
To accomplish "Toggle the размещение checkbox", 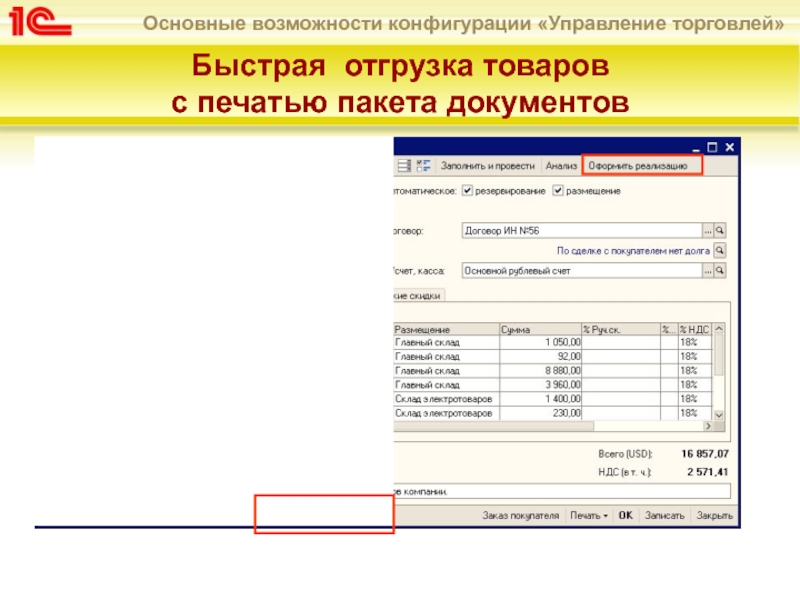I will click(558, 191).
